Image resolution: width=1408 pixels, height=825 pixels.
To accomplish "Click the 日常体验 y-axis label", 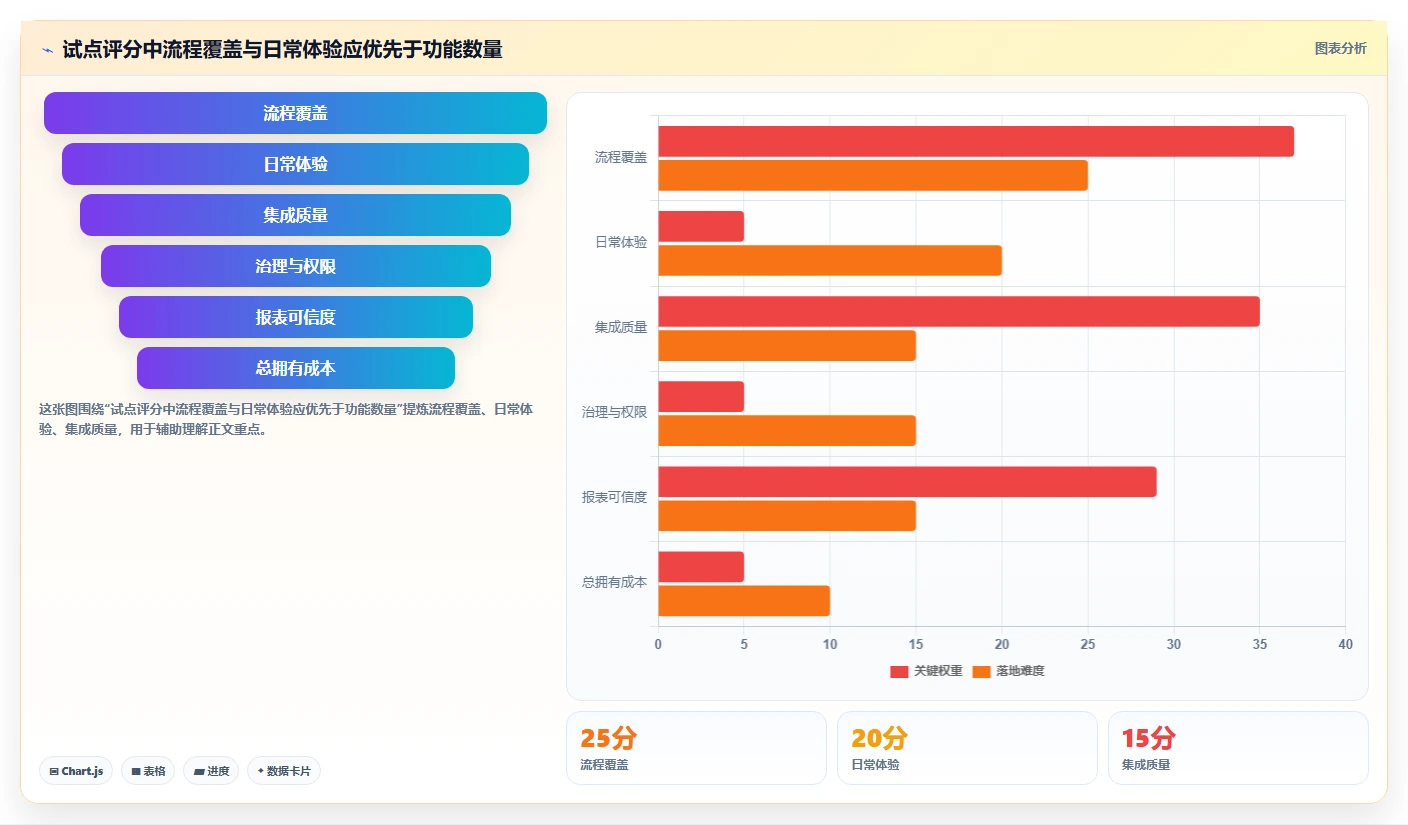I will (621, 242).
